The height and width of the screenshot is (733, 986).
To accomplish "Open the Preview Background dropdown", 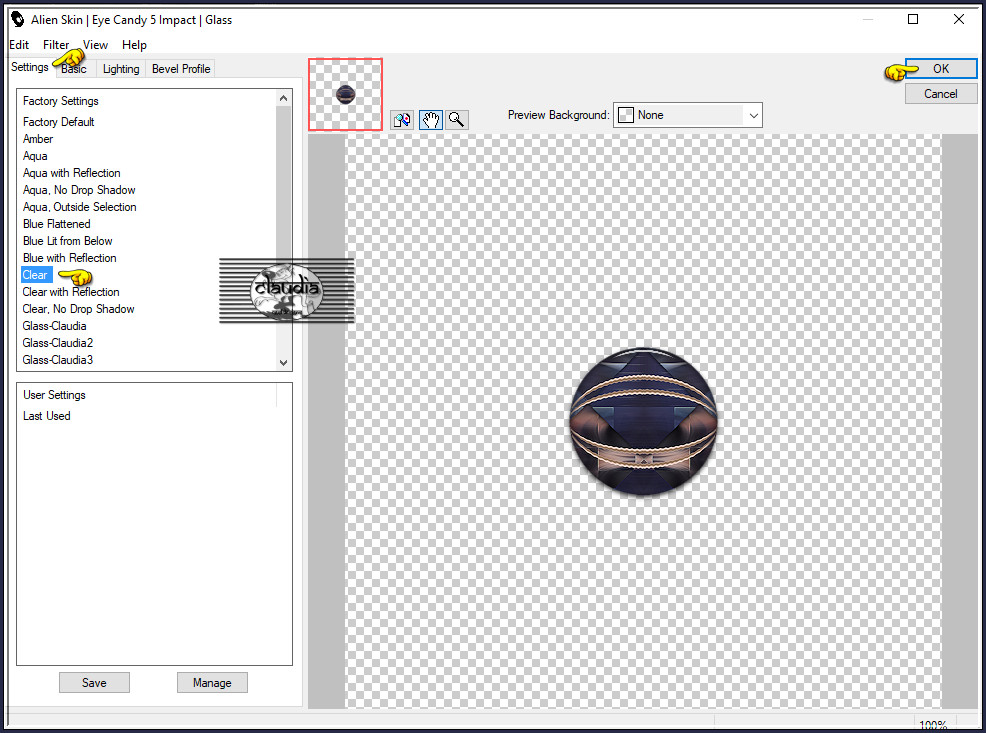I will coord(687,115).
